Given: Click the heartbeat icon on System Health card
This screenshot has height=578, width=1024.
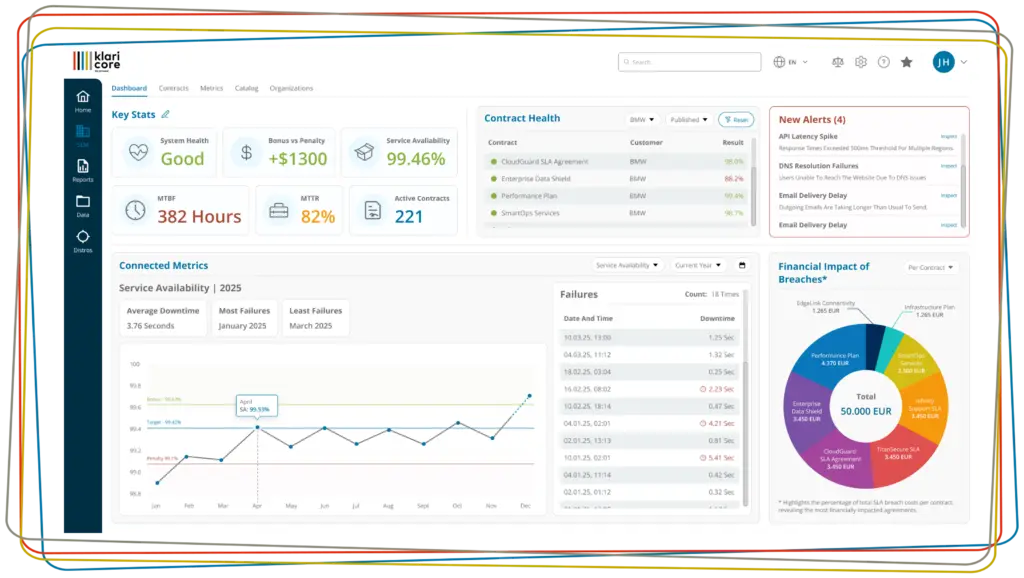Looking at the screenshot, I should pyautogui.click(x=138, y=152).
